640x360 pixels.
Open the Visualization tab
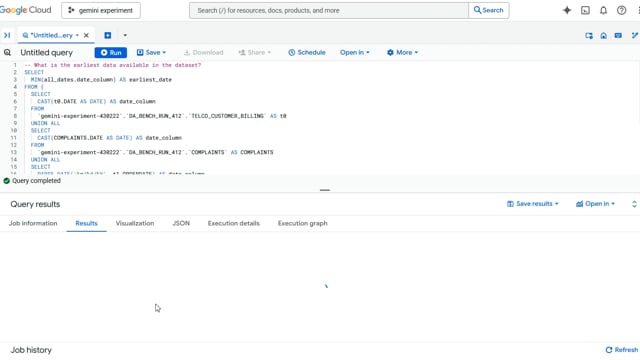click(x=135, y=223)
